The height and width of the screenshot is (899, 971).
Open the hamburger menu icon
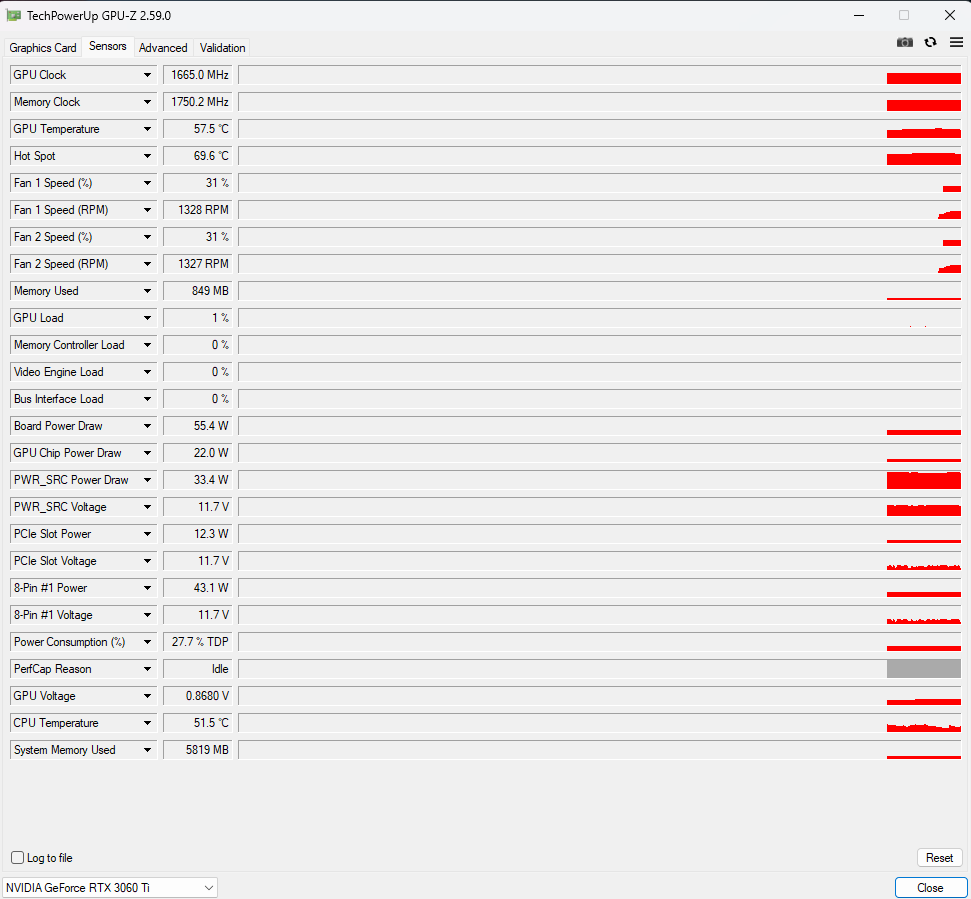pyautogui.click(x=956, y=42)
